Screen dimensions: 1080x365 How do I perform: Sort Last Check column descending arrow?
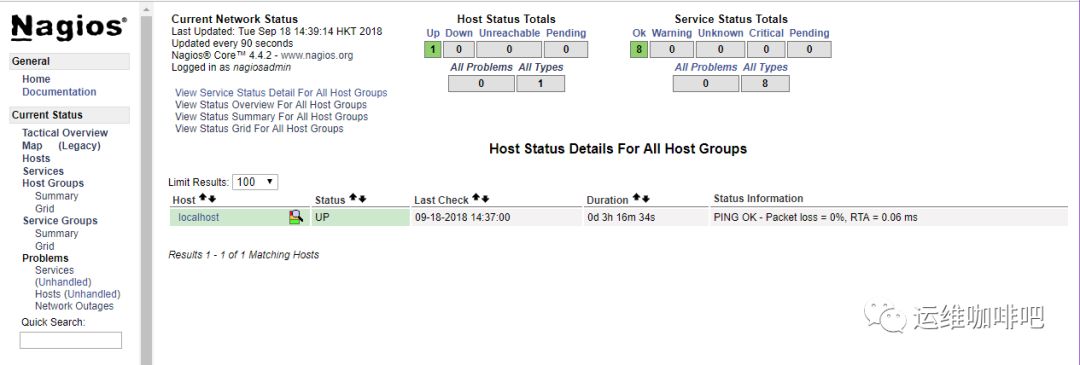(x=485, y=198)
